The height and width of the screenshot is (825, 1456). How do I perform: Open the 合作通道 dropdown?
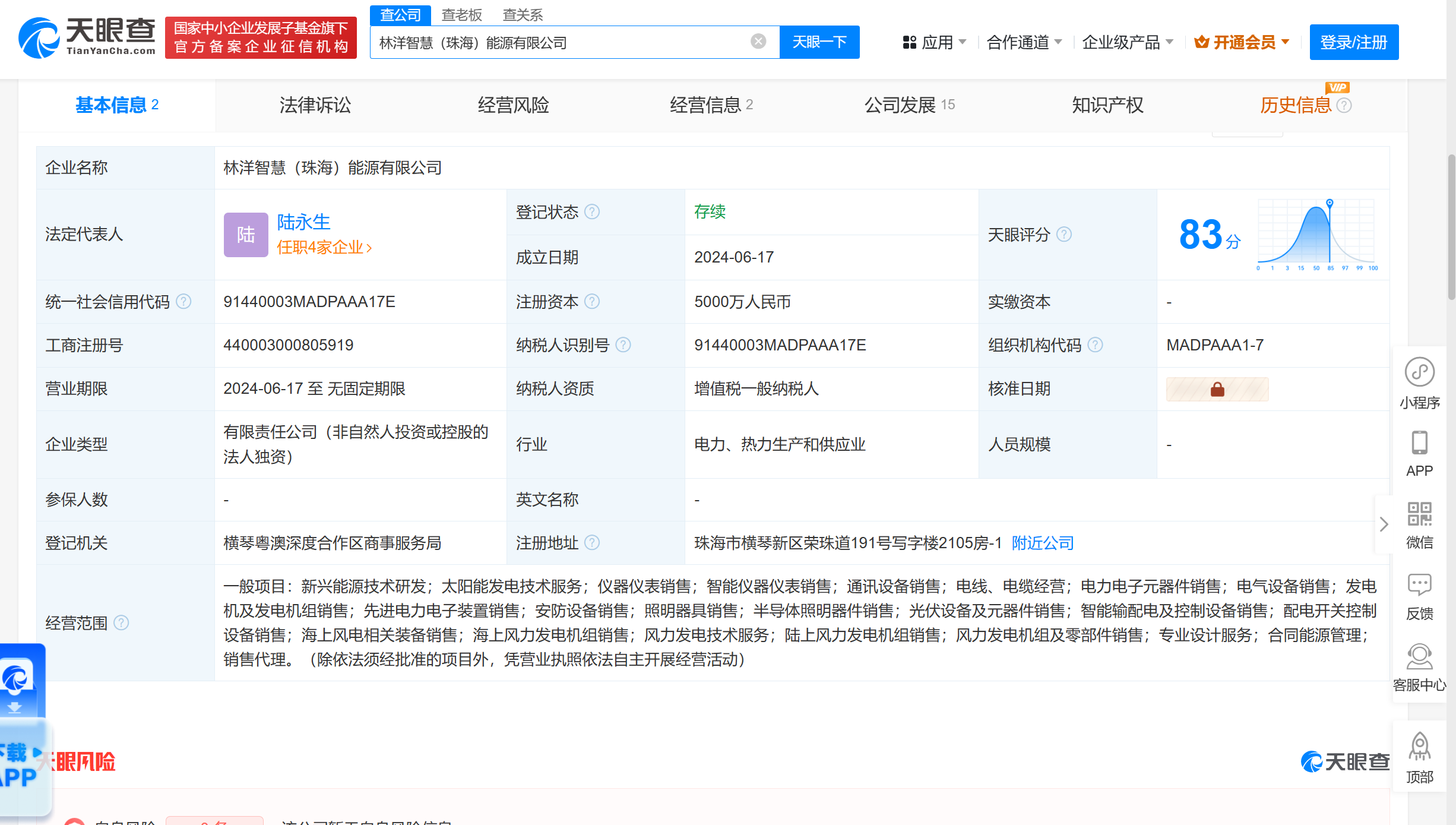point(1024,42)
